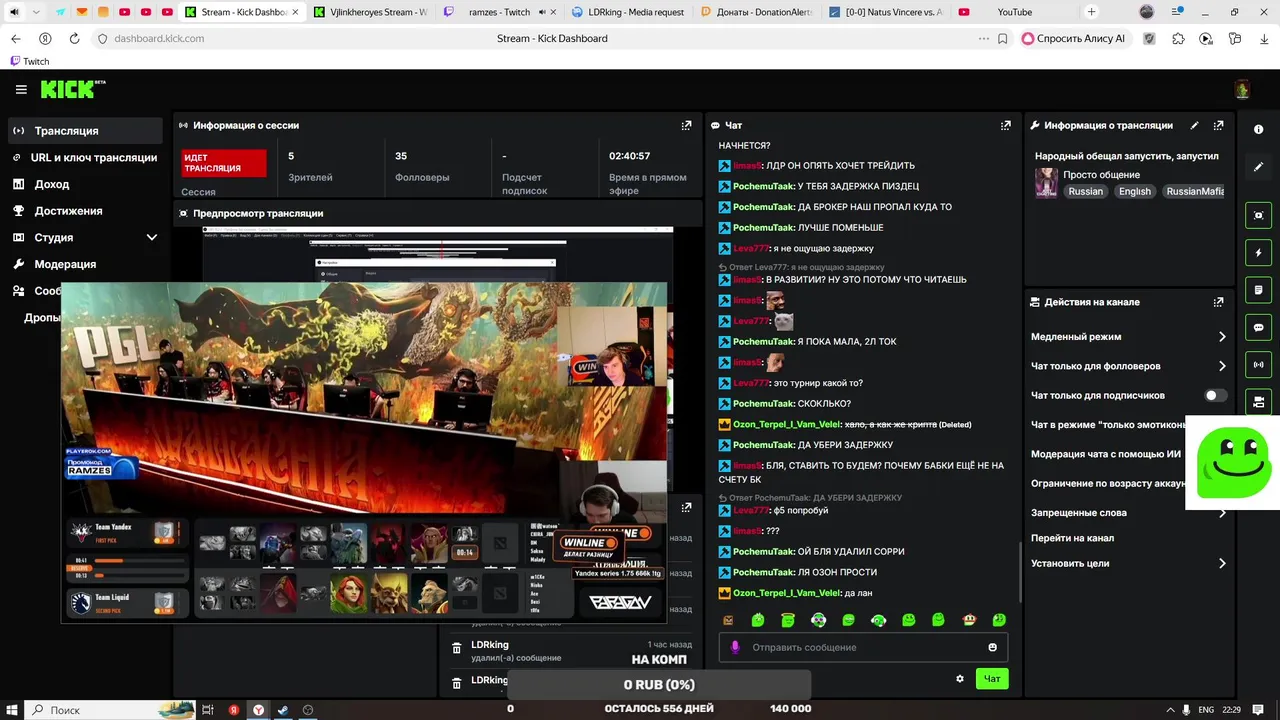Insert the green halo emote
Screen dimensions: 1280x720
pyautogui.click(x=788, y=620)
